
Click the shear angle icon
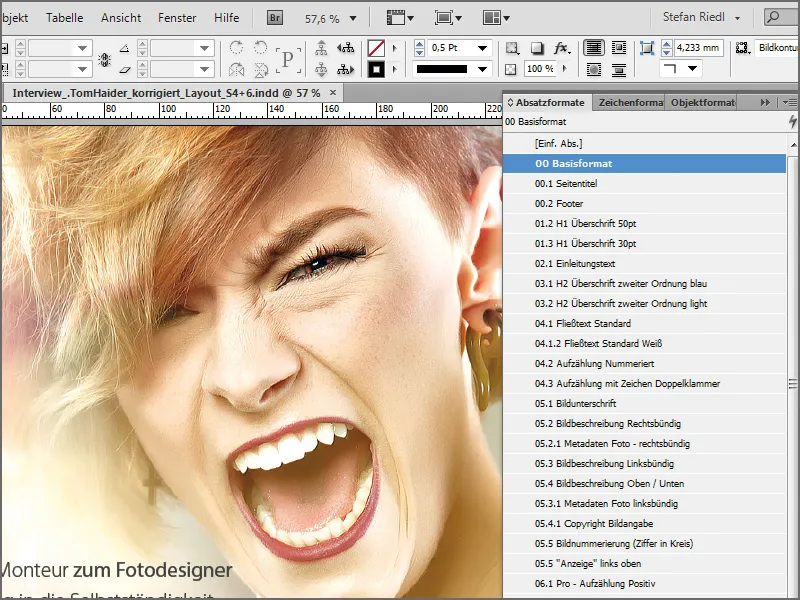point(124,69)
